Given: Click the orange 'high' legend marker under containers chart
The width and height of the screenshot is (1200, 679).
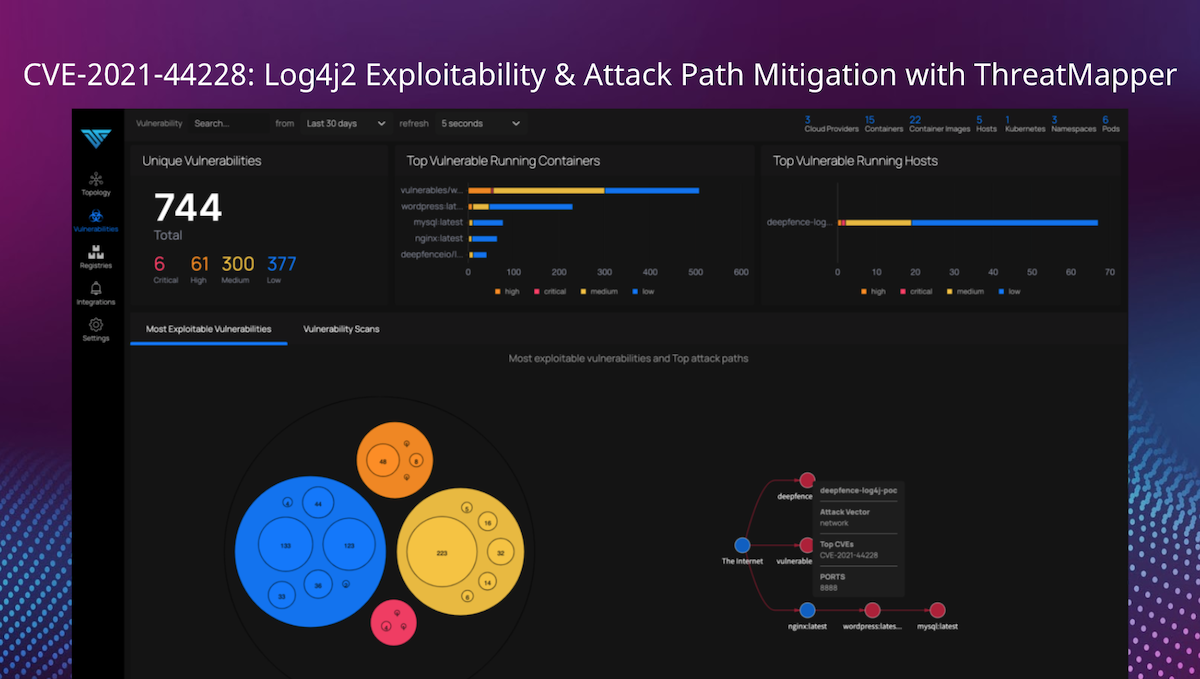Looking at the screenshot, I should point(497,291).
